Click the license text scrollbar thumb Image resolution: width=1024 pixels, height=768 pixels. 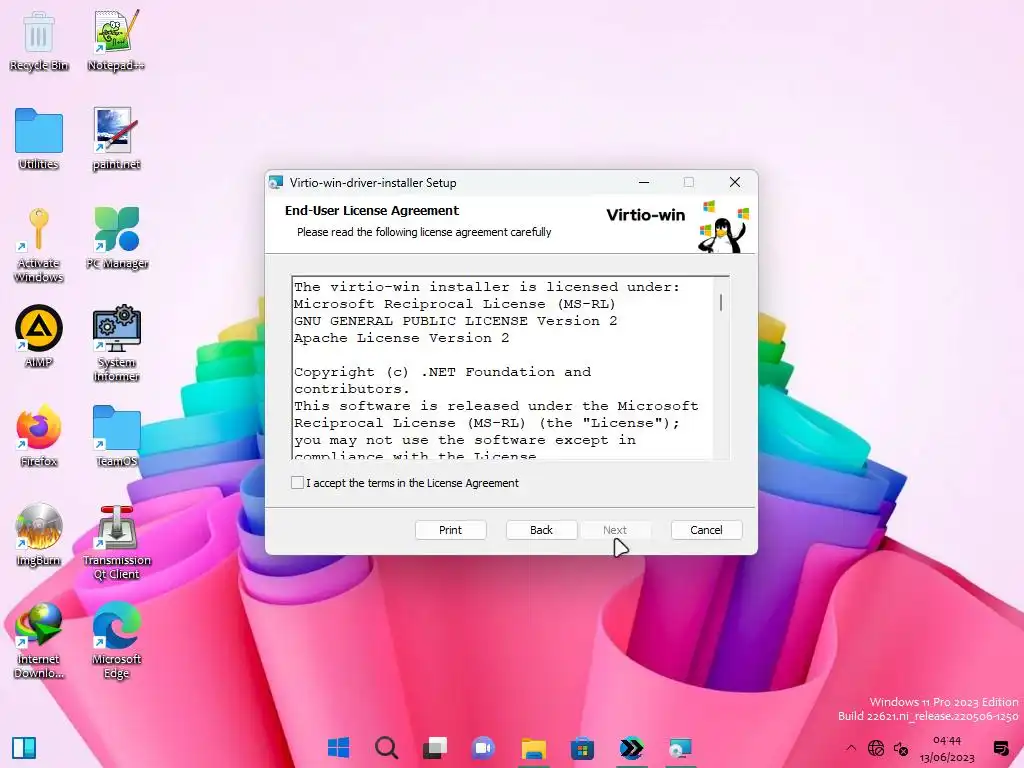[721, 302]
